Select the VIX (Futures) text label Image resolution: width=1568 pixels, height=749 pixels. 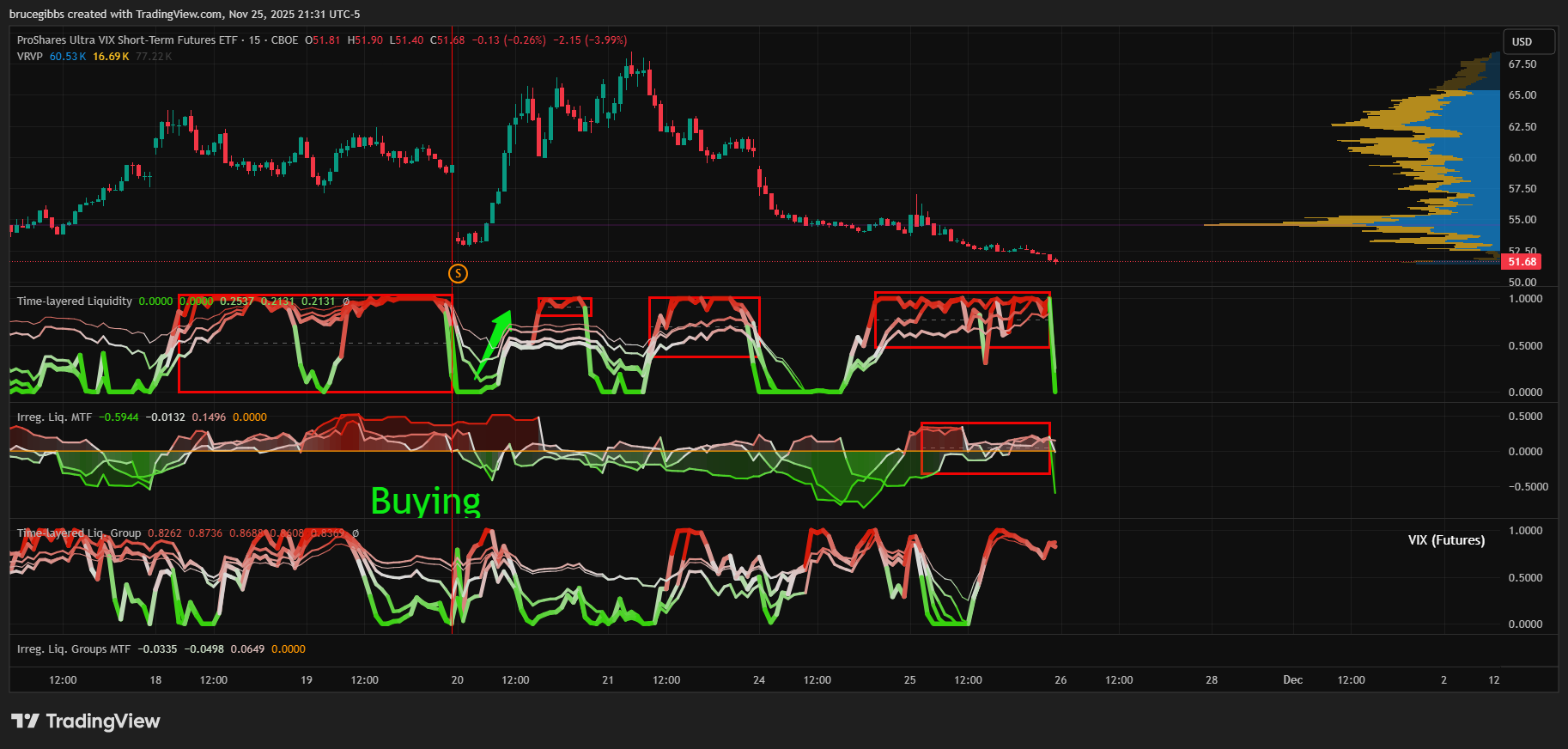pyautogui.click(x=1446, y=540)
